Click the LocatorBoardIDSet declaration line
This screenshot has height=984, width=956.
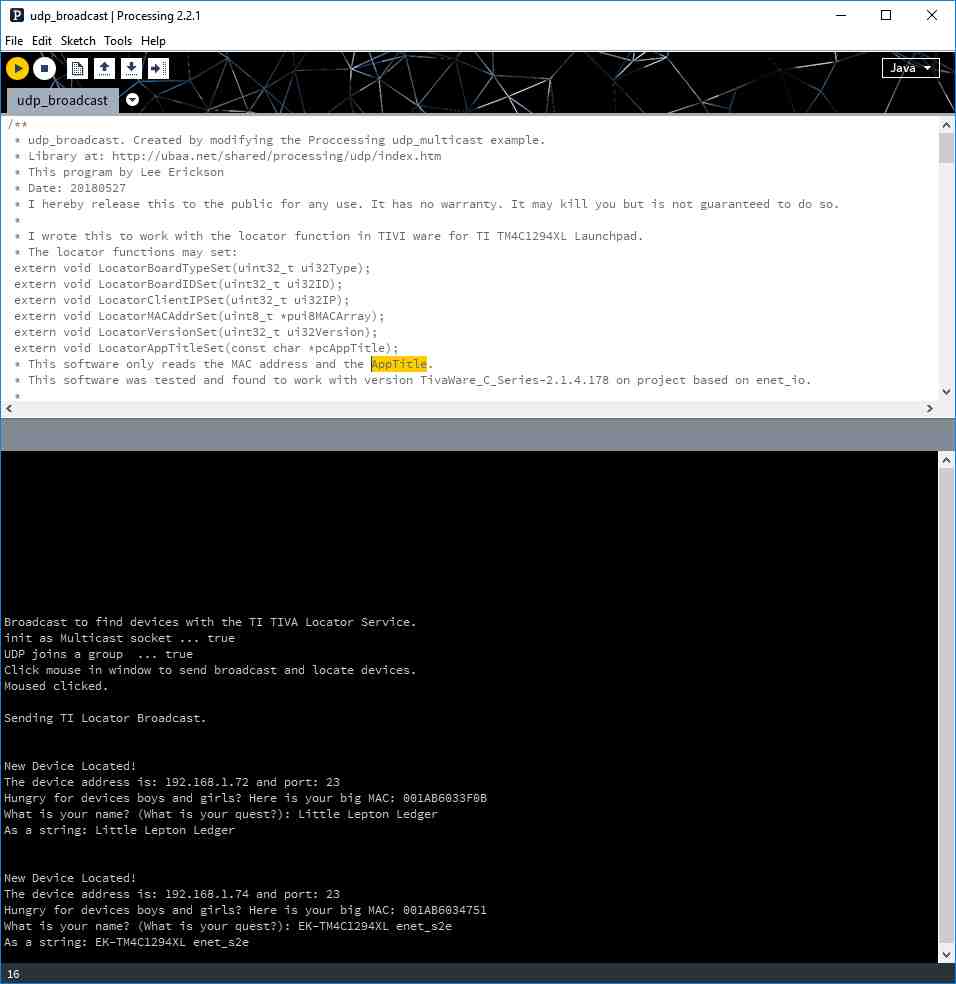click(178, 284)
